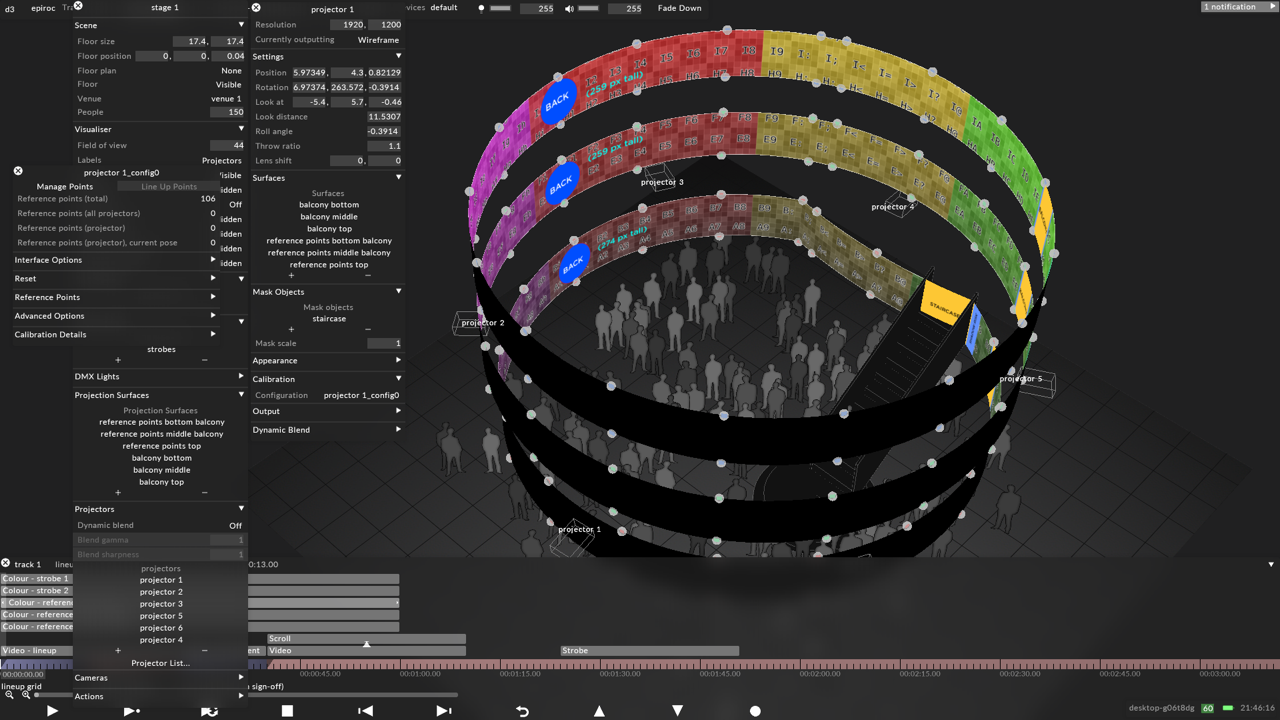Close the stage 1 editor panel

point(78,7)
